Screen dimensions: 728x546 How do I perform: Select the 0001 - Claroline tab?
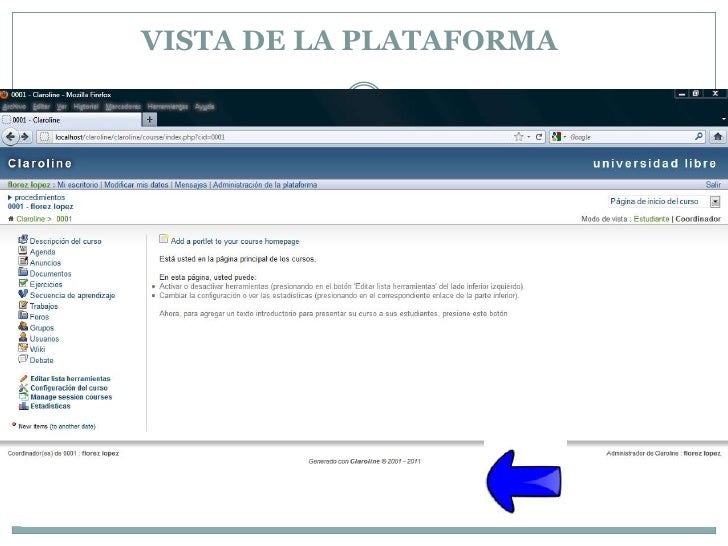click(x=71, y=120)
